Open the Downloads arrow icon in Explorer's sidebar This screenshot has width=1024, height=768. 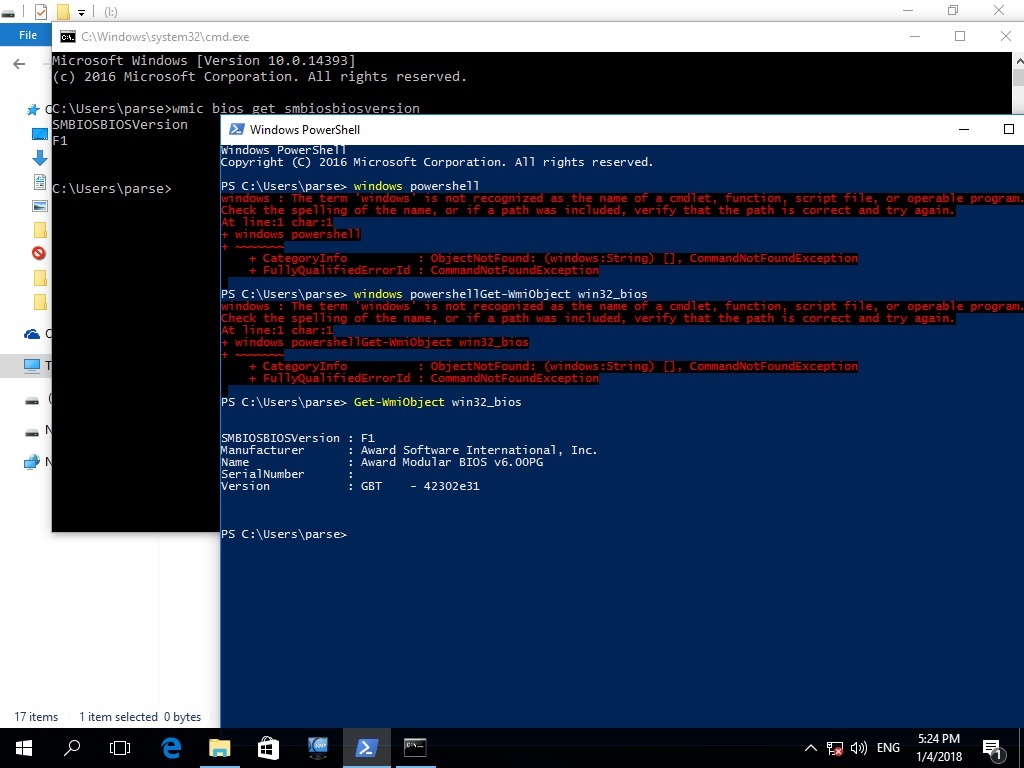pos(39,157)
